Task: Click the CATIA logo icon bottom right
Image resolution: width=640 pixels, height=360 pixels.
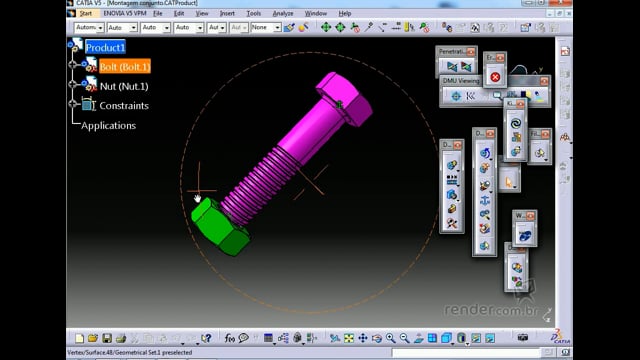Action: pyautogui.click(x=560, y=337)
